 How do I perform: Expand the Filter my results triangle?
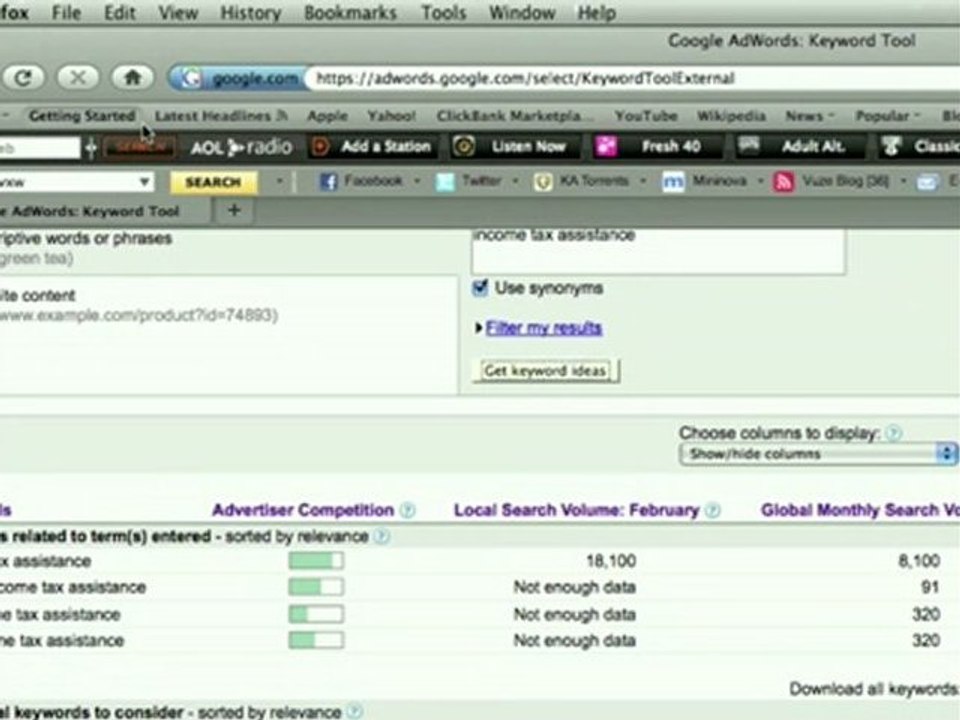click(479, 328)
